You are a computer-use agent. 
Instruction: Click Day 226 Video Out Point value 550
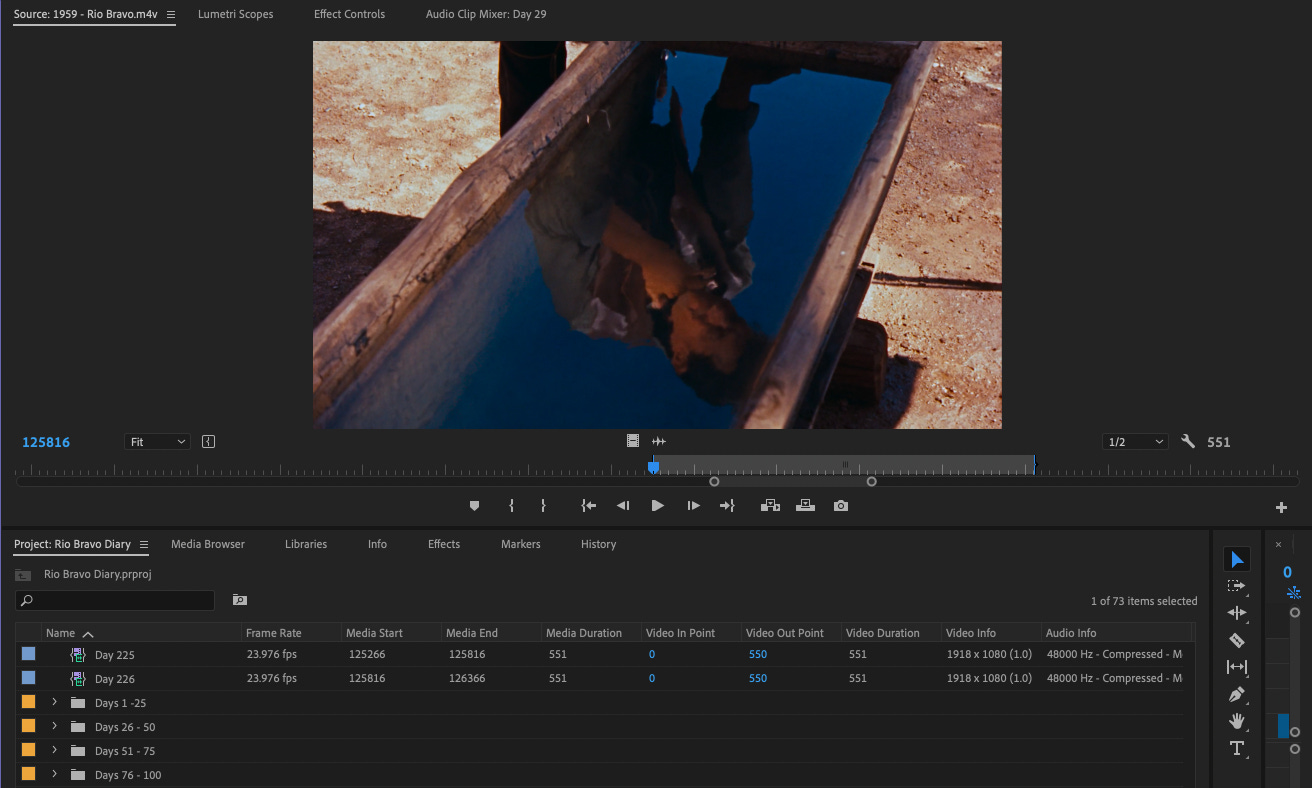coord(758,678)
